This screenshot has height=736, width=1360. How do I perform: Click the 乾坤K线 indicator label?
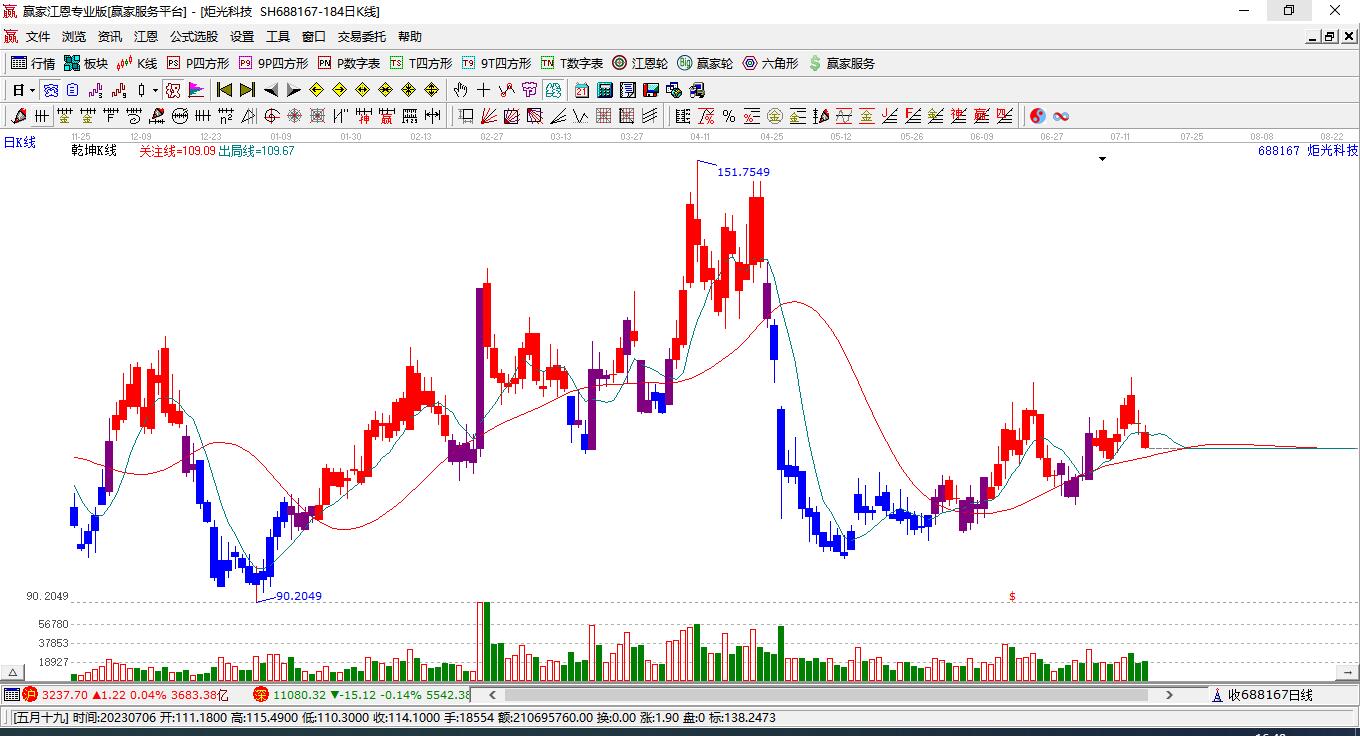pos(94,151)
